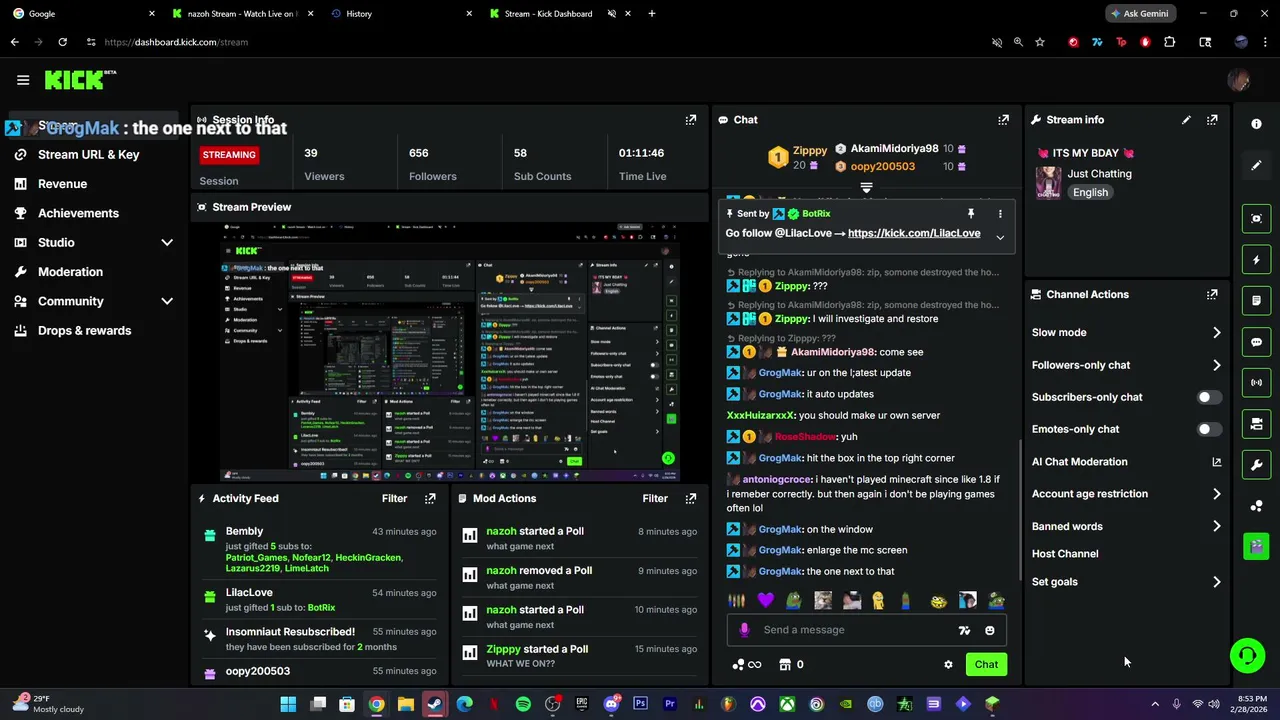Open Achievements in the sidebar
The image size is (1280, 720).
tap(78, 213)
